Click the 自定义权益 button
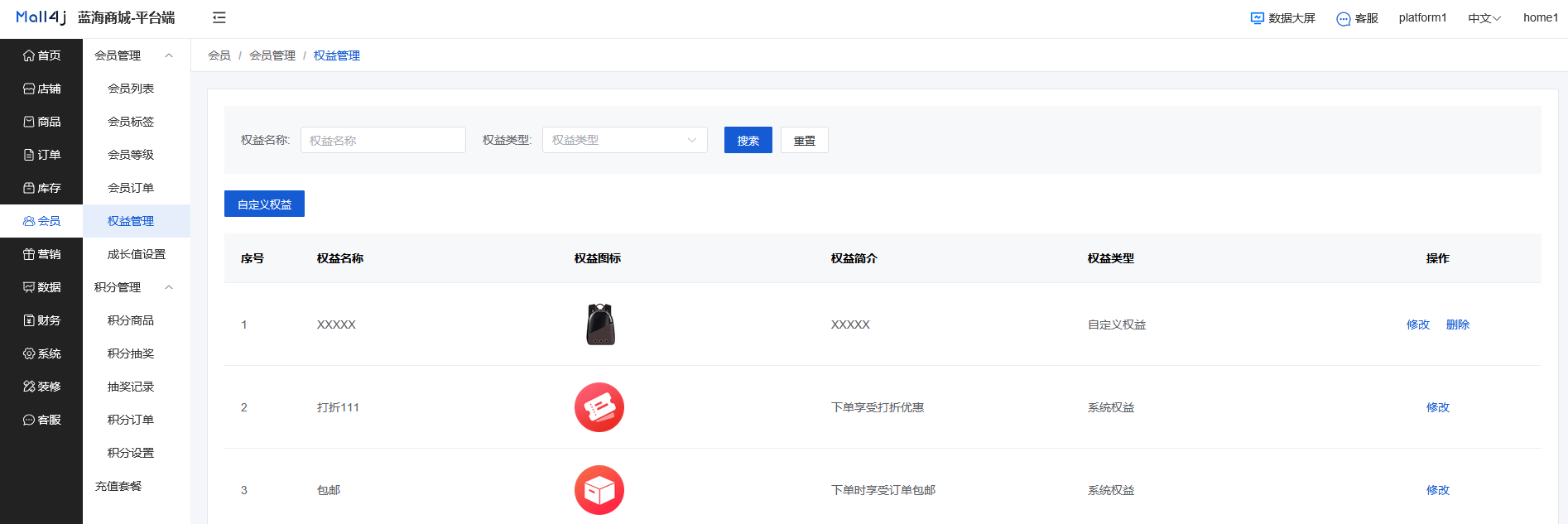Screen dimensions: 1568x524 coord(264,204)
